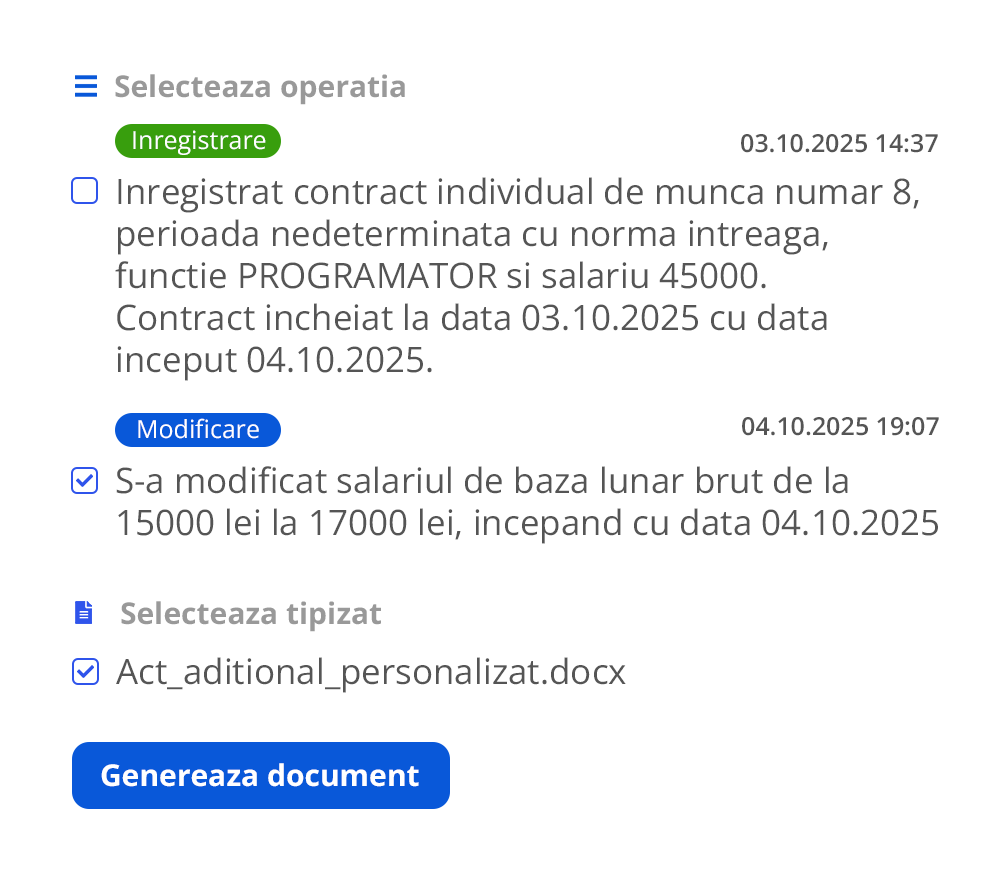
Task: Click the Selecteaza tipizat heading
Action: pyautogui.click(x=251, y=613)
